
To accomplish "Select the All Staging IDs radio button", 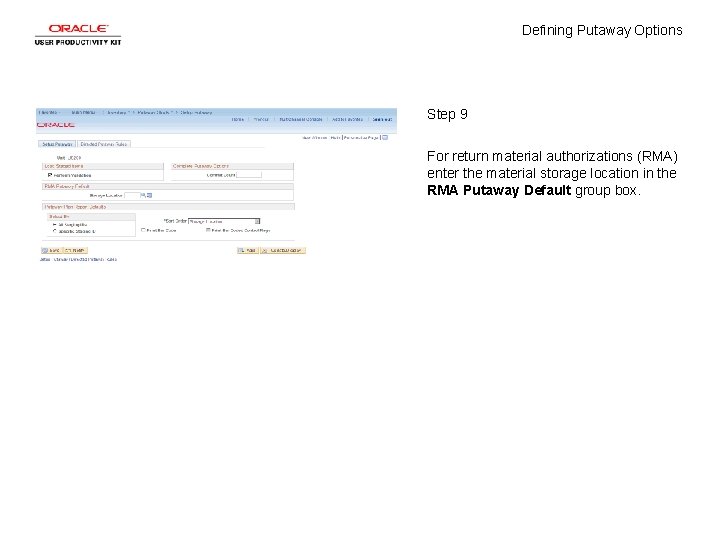I will (55, 225).
